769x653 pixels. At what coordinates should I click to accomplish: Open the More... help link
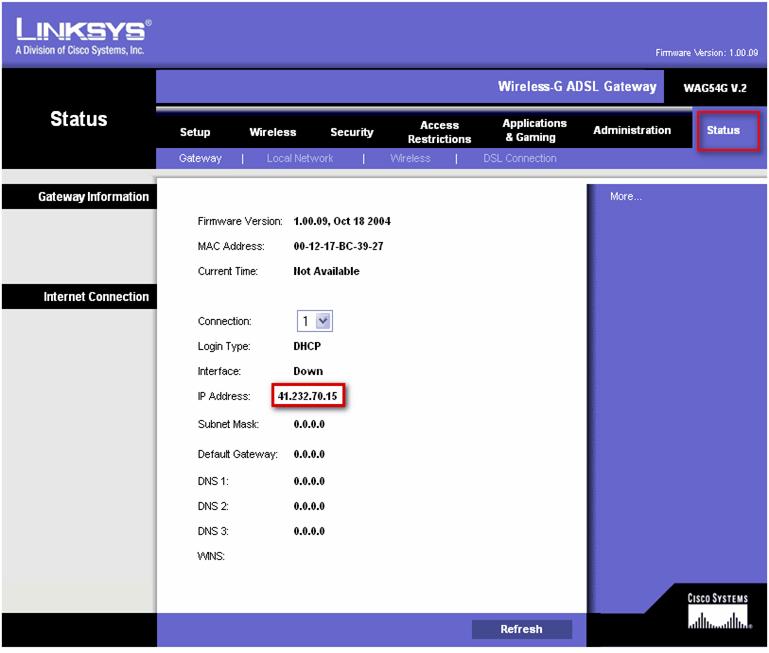pos(625,196)
